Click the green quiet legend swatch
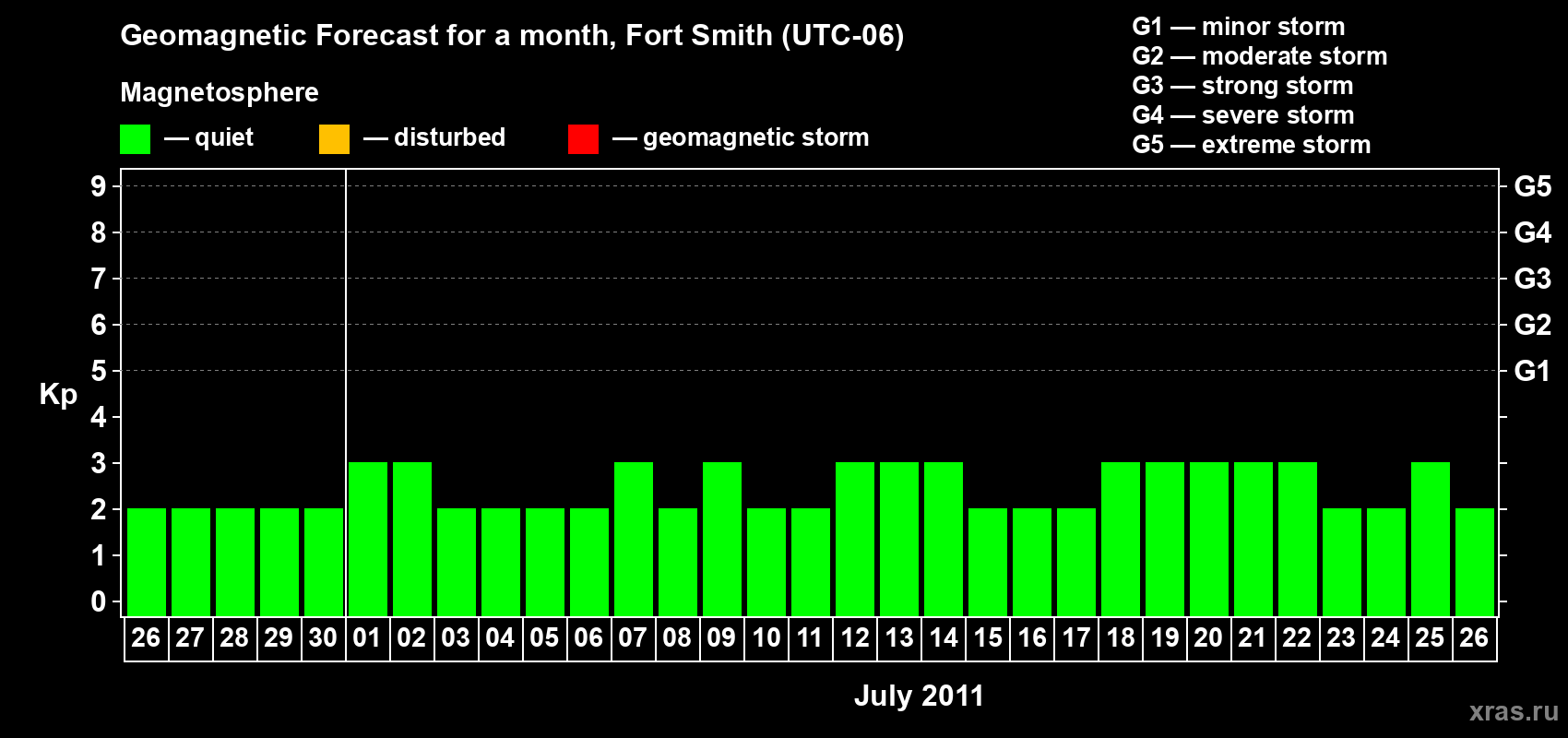Viewport: 1568px width, 738px height. (135, 139)
